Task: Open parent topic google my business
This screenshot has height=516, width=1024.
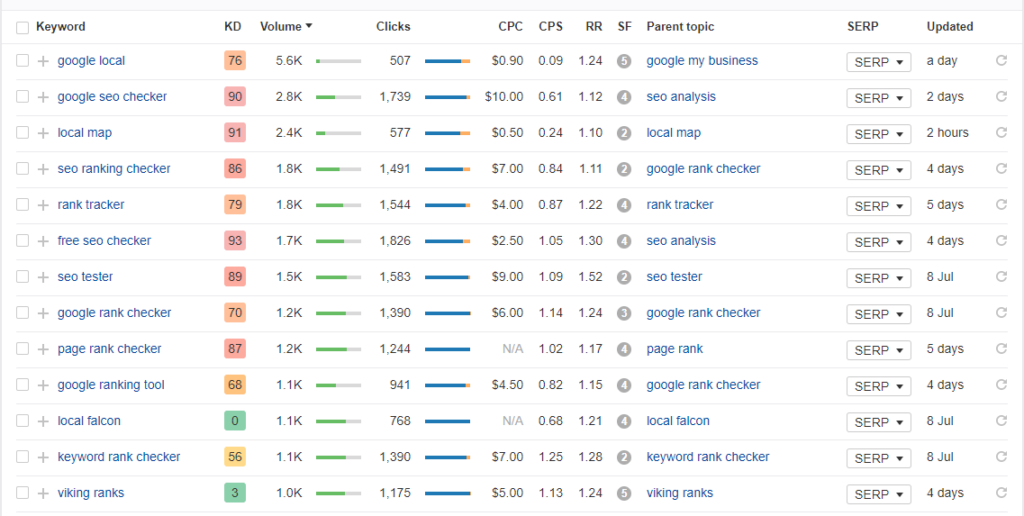Action: click(702, 61)
